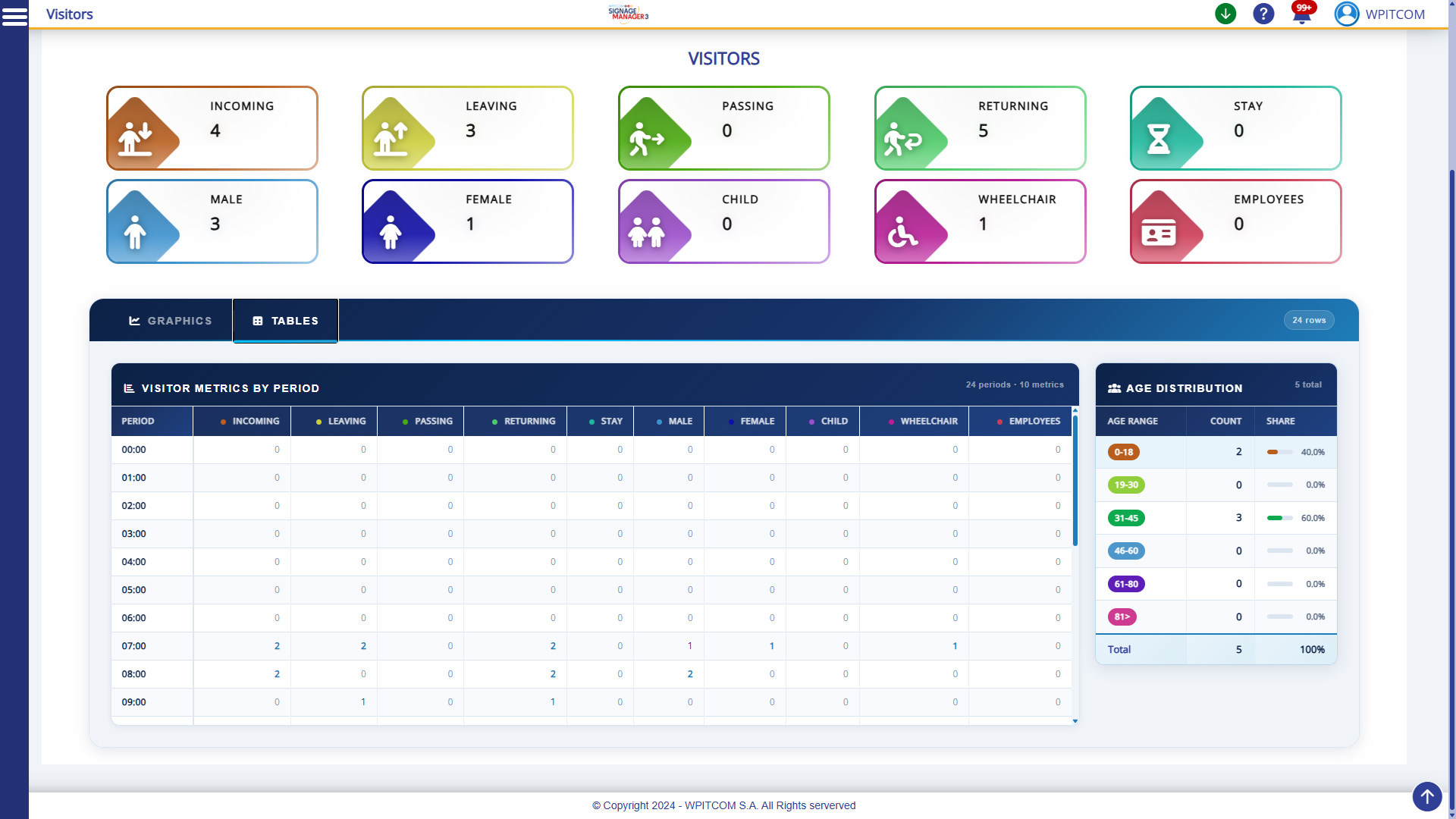Click the people icon next to Age Distribution
Viewport: 1456px width, 819px height.
[1113, 388]
